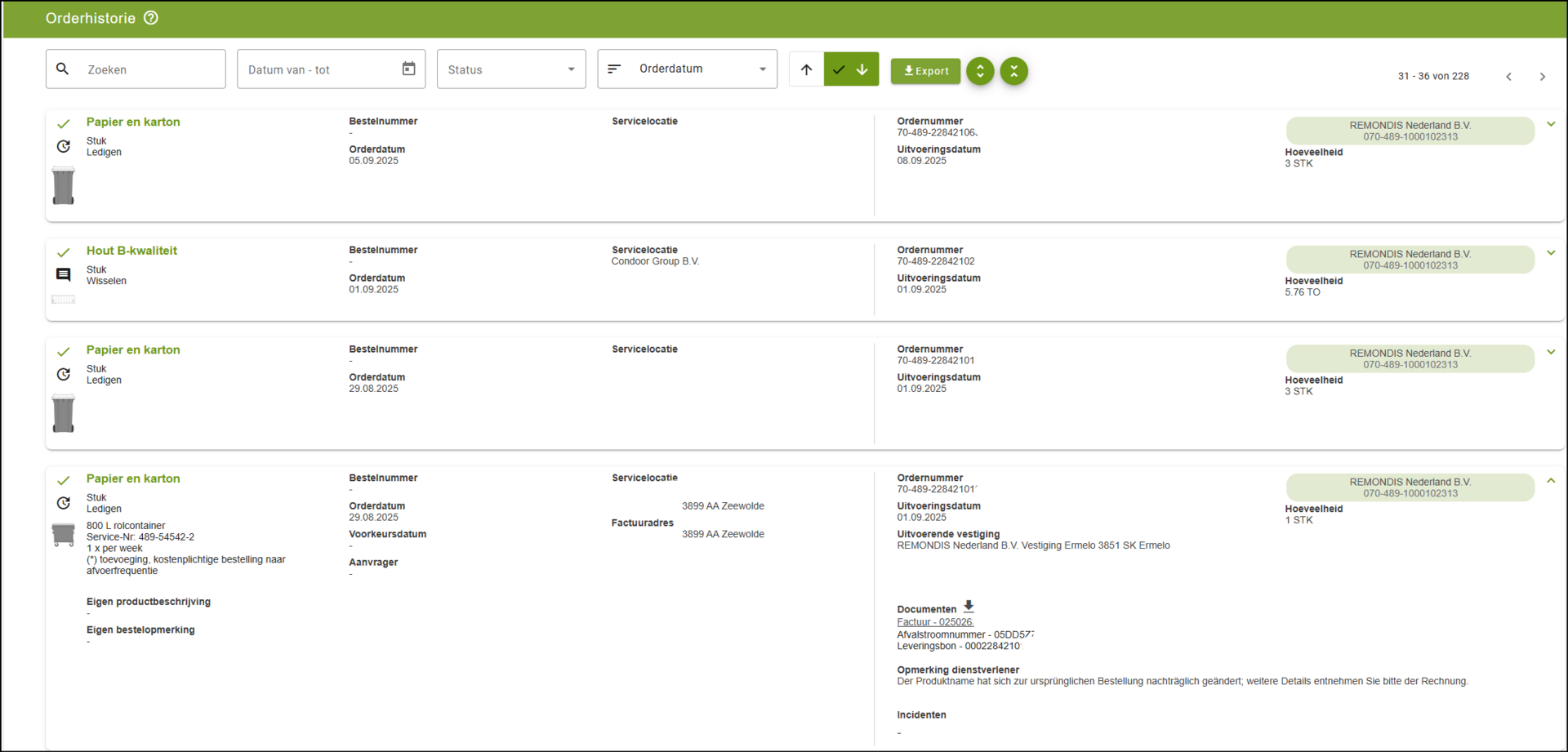
Task: Collapse the expanded Papier en karton order
Action: [1550, 481]
